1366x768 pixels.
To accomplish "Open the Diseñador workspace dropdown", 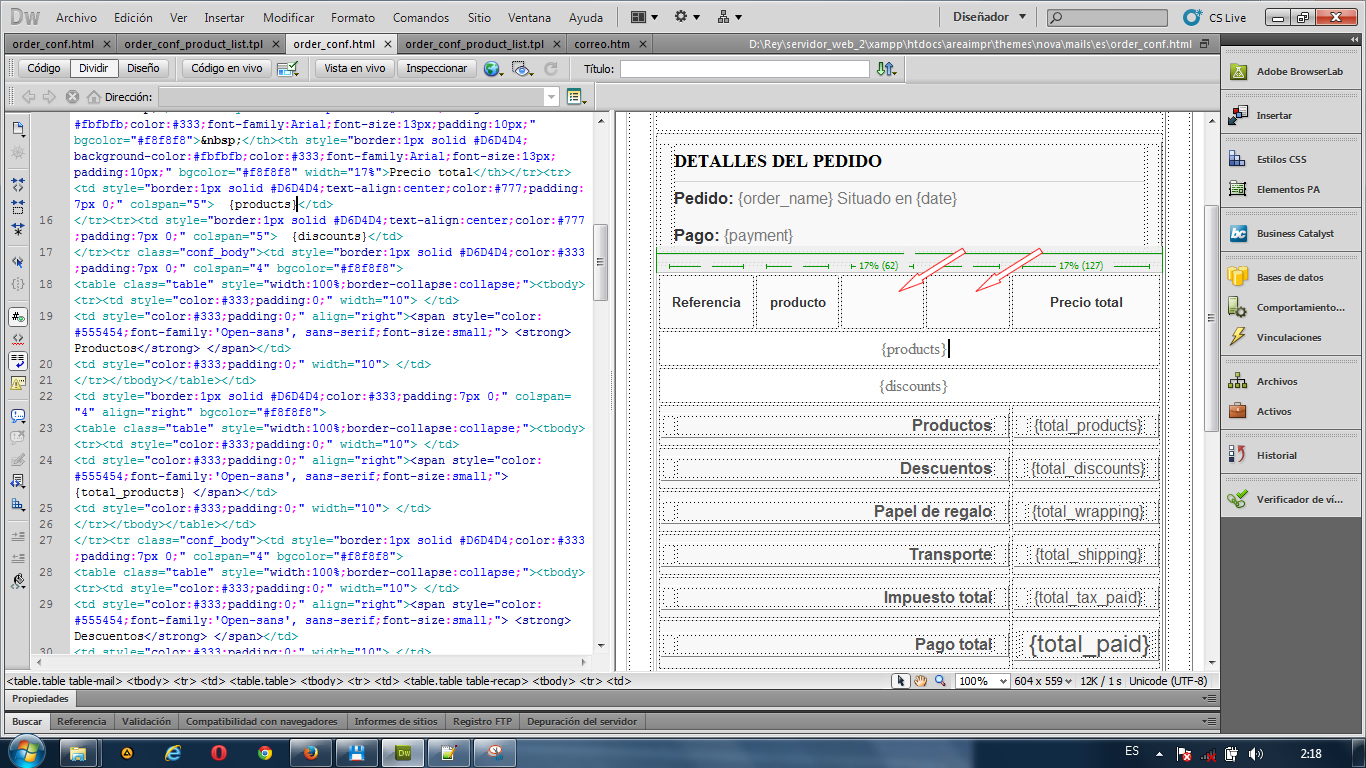I will (x=988, y=17).
